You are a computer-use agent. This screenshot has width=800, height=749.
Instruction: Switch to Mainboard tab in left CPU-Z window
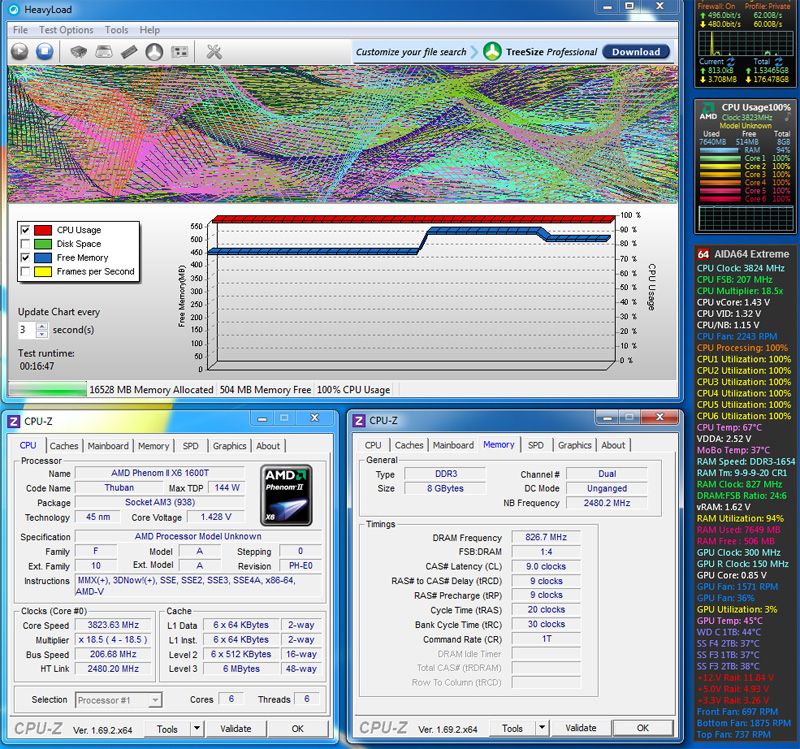tap(107, 446)
